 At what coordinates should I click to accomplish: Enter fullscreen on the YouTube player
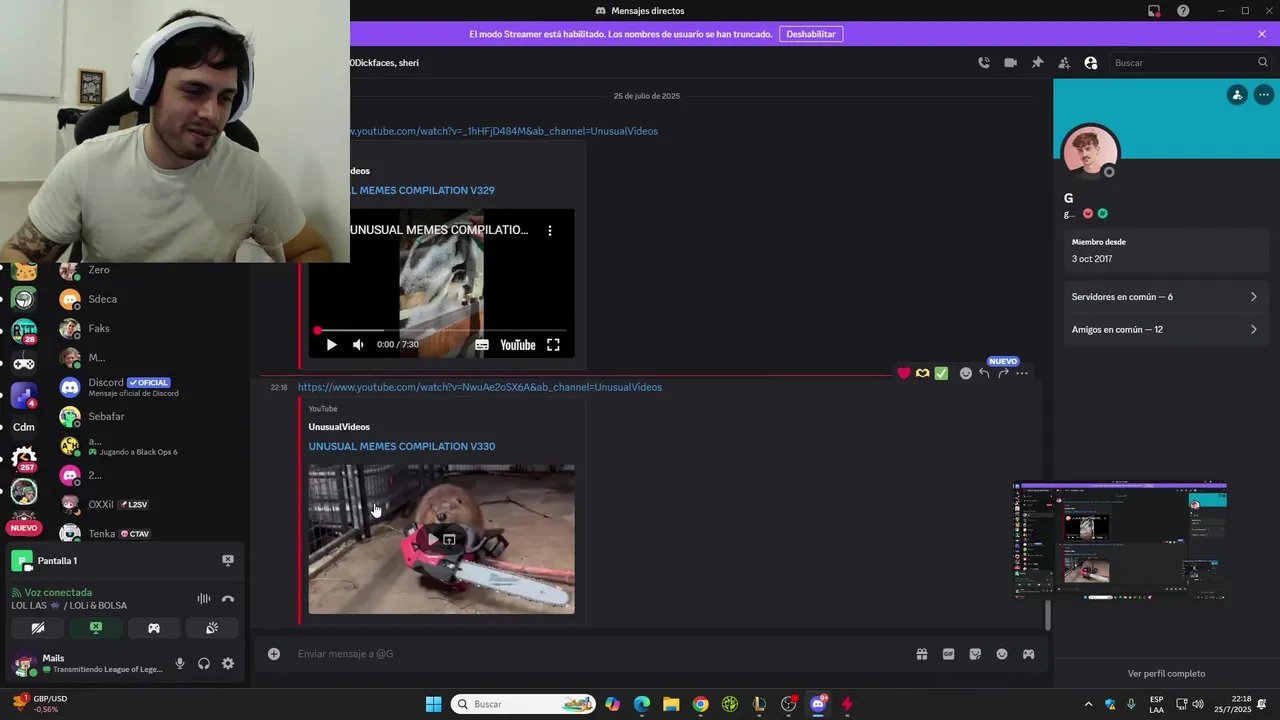click(553, 345)
